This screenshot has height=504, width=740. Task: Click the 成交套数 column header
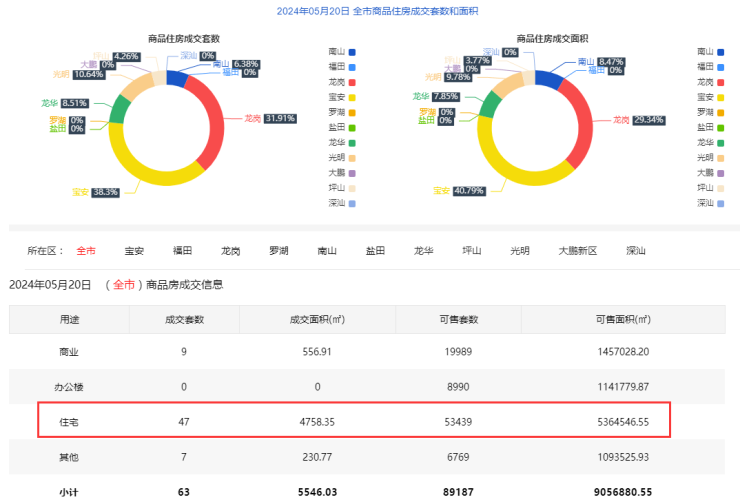tap(184, 319)
